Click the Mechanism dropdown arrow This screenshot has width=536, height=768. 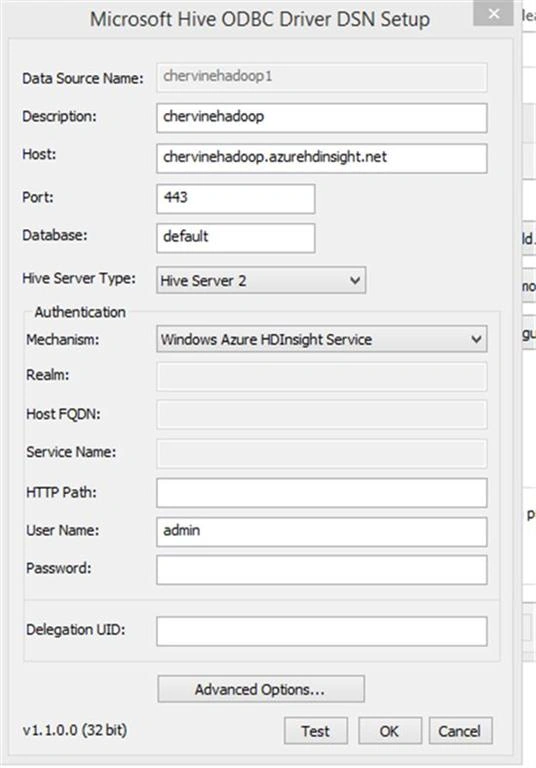coord(476,339)
